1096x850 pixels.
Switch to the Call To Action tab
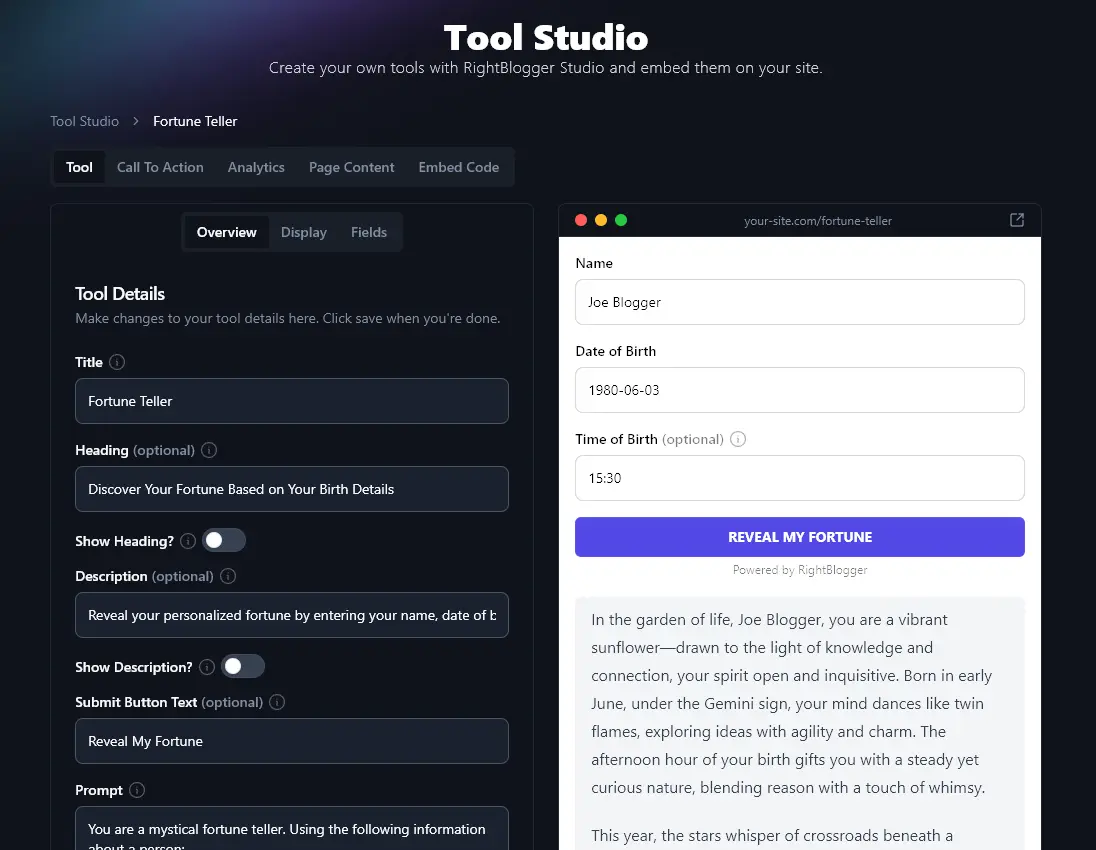tap(160, 167)
